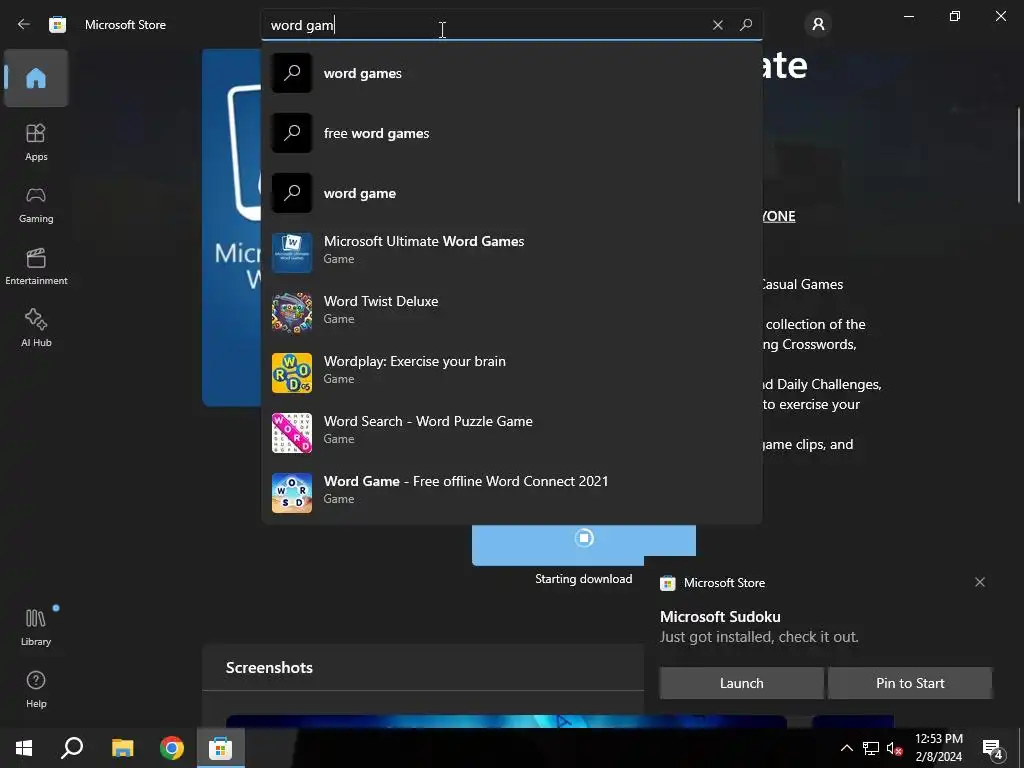Open Word Twist Deluxe result

tap(511, 313)
